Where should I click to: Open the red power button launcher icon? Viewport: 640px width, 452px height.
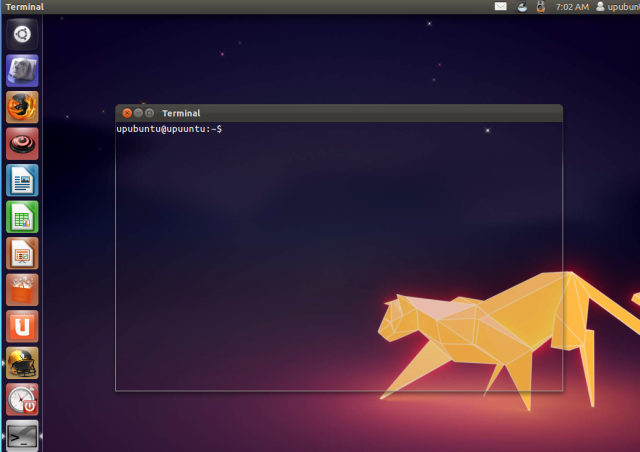[x=22, y=144]
